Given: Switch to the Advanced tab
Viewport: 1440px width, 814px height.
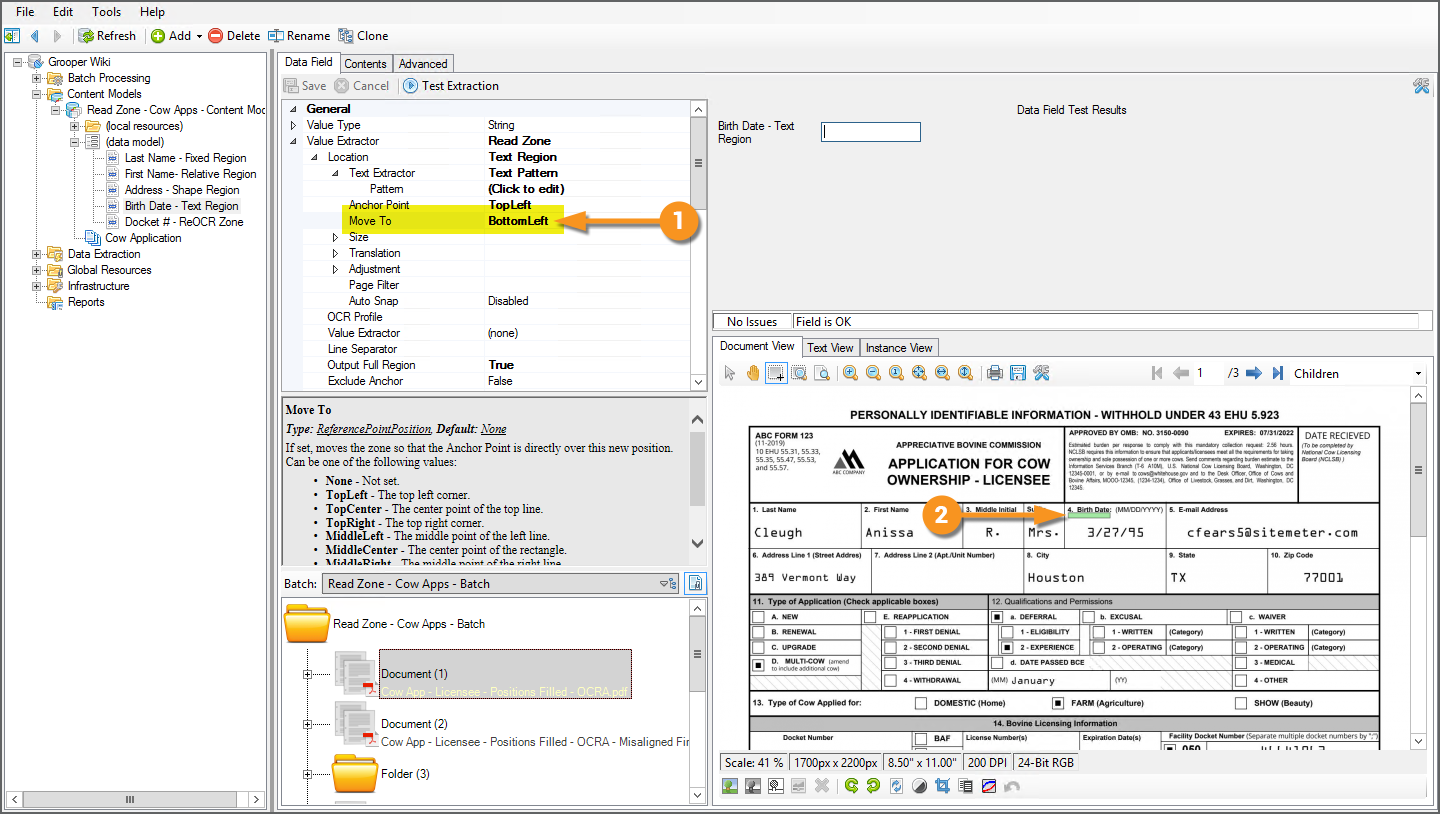Looking at the screenshot, I should [x=423, y=63].
